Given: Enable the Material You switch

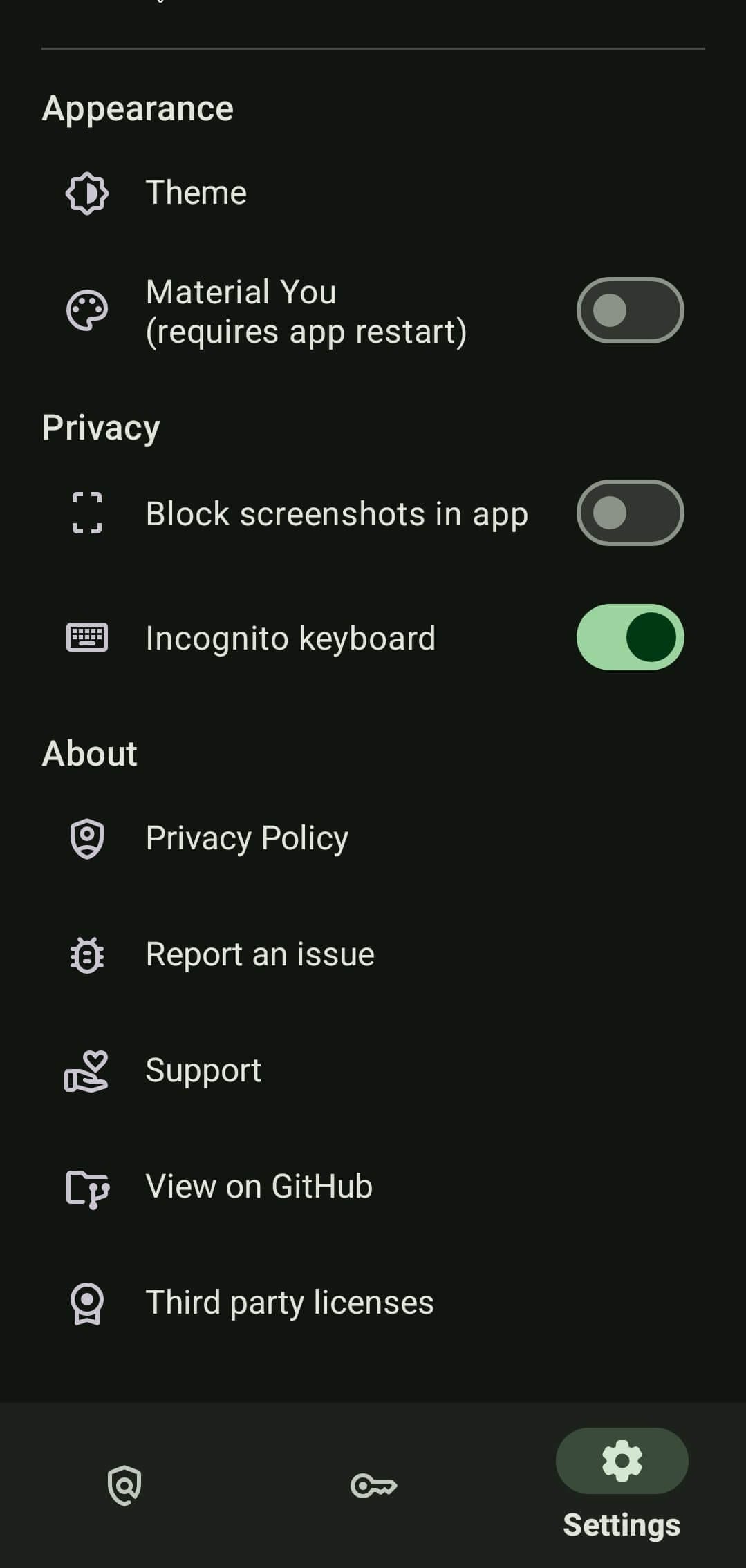Looking at the screenshot, I should (x=630, y=311).
